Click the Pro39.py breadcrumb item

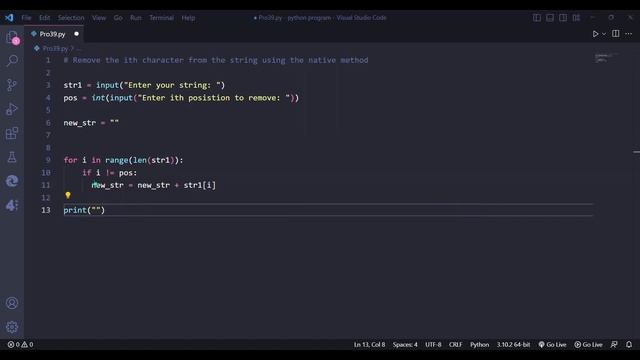(55, 49)
